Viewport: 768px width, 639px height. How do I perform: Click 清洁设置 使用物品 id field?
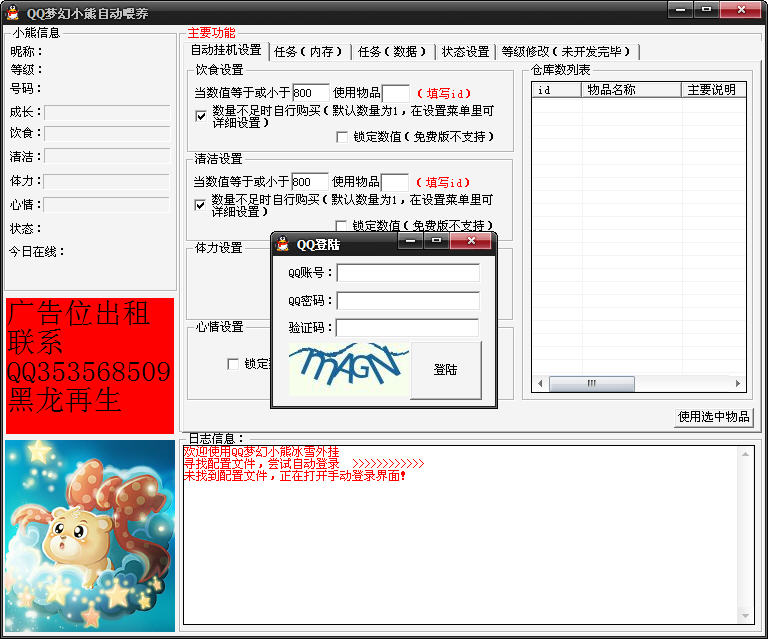click(394, 182)
